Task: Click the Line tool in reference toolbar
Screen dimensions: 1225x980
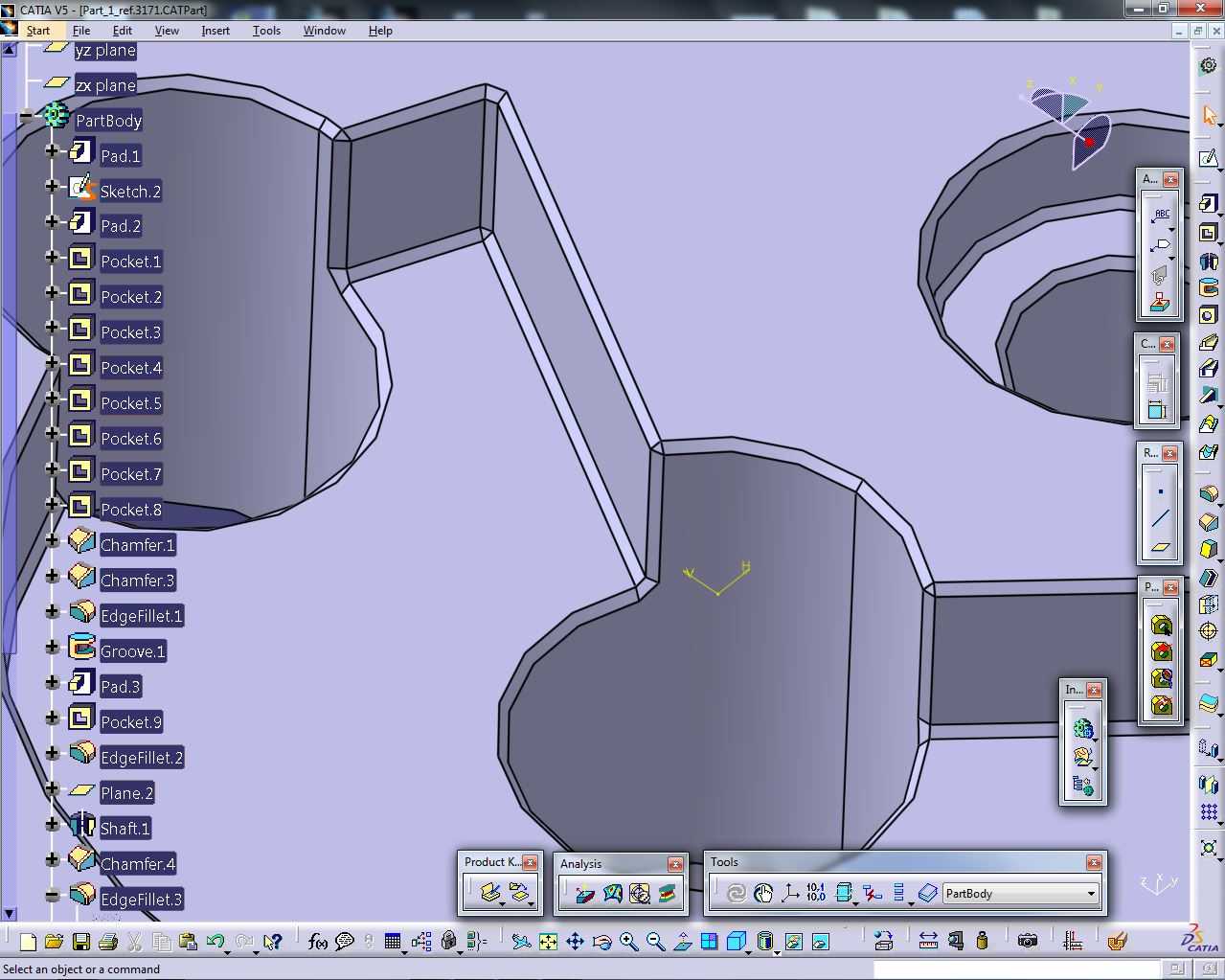Action: tap(1160, 519)
